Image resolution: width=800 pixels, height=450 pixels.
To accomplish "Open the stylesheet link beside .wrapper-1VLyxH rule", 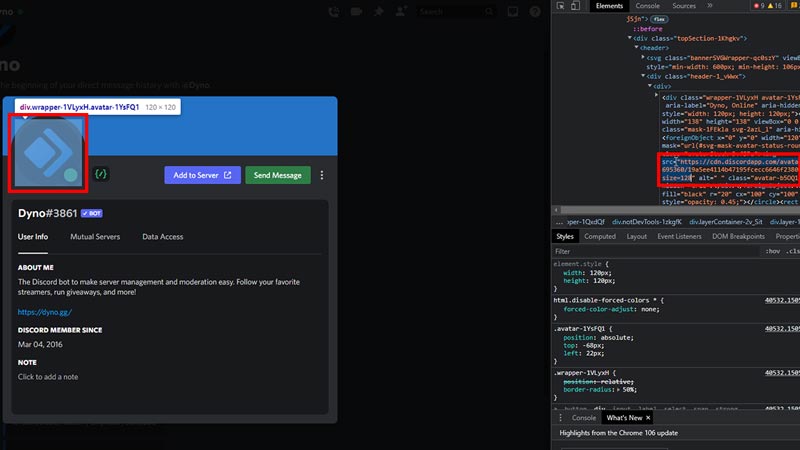I will 782,373.
